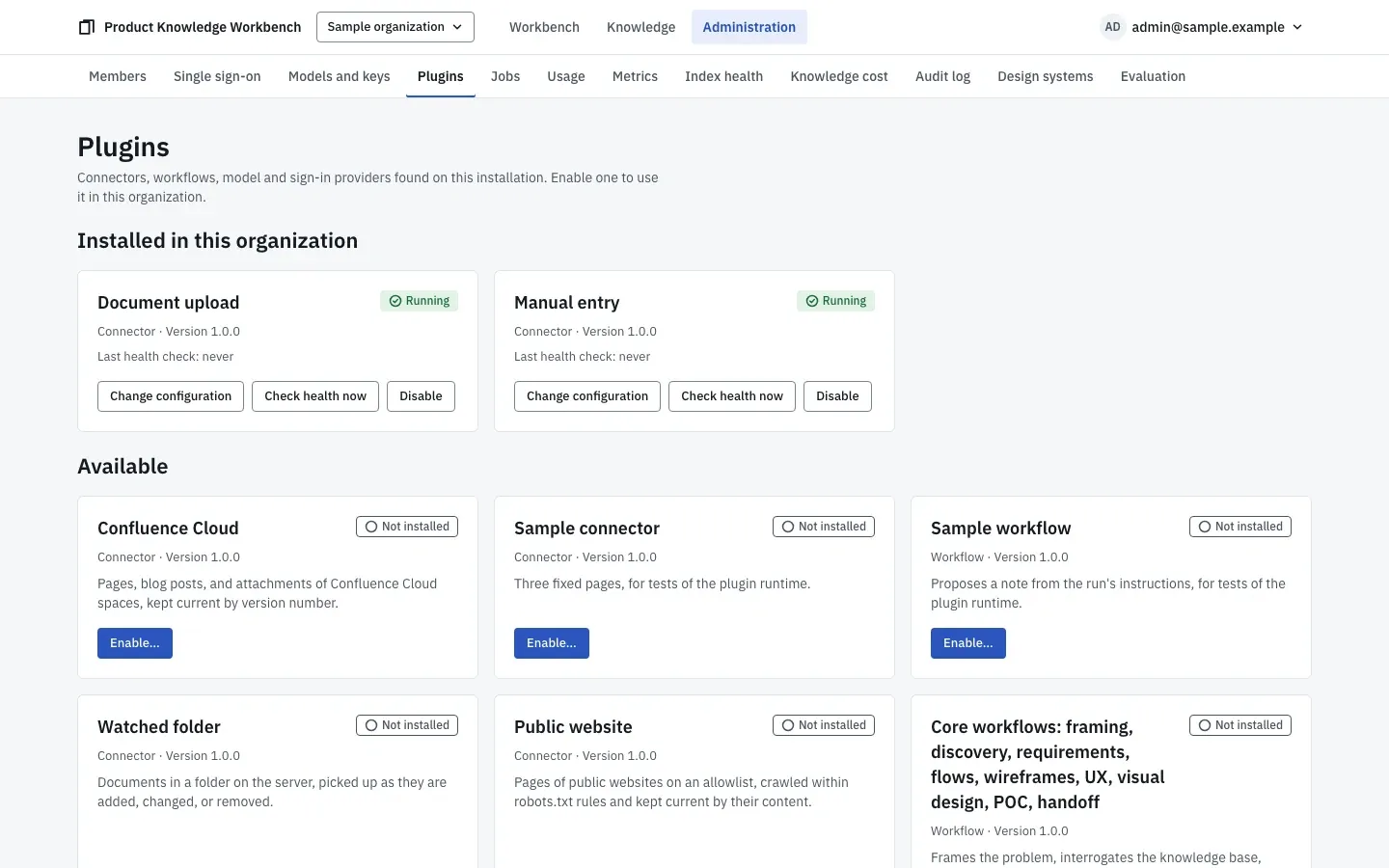Enable the Sample connector plugin
This screenshot has width=1389, height=868.
[x=552, y=643]
